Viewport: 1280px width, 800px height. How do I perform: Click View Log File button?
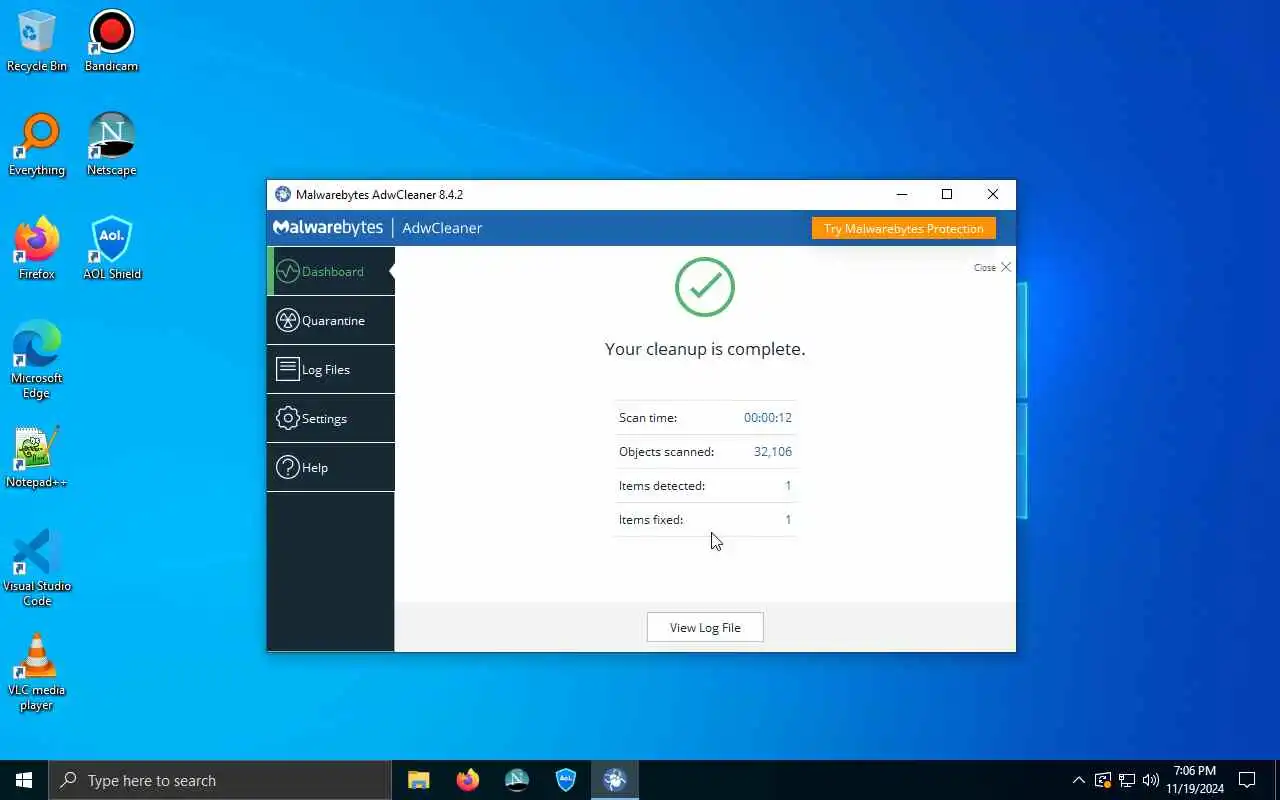point(705,627)
